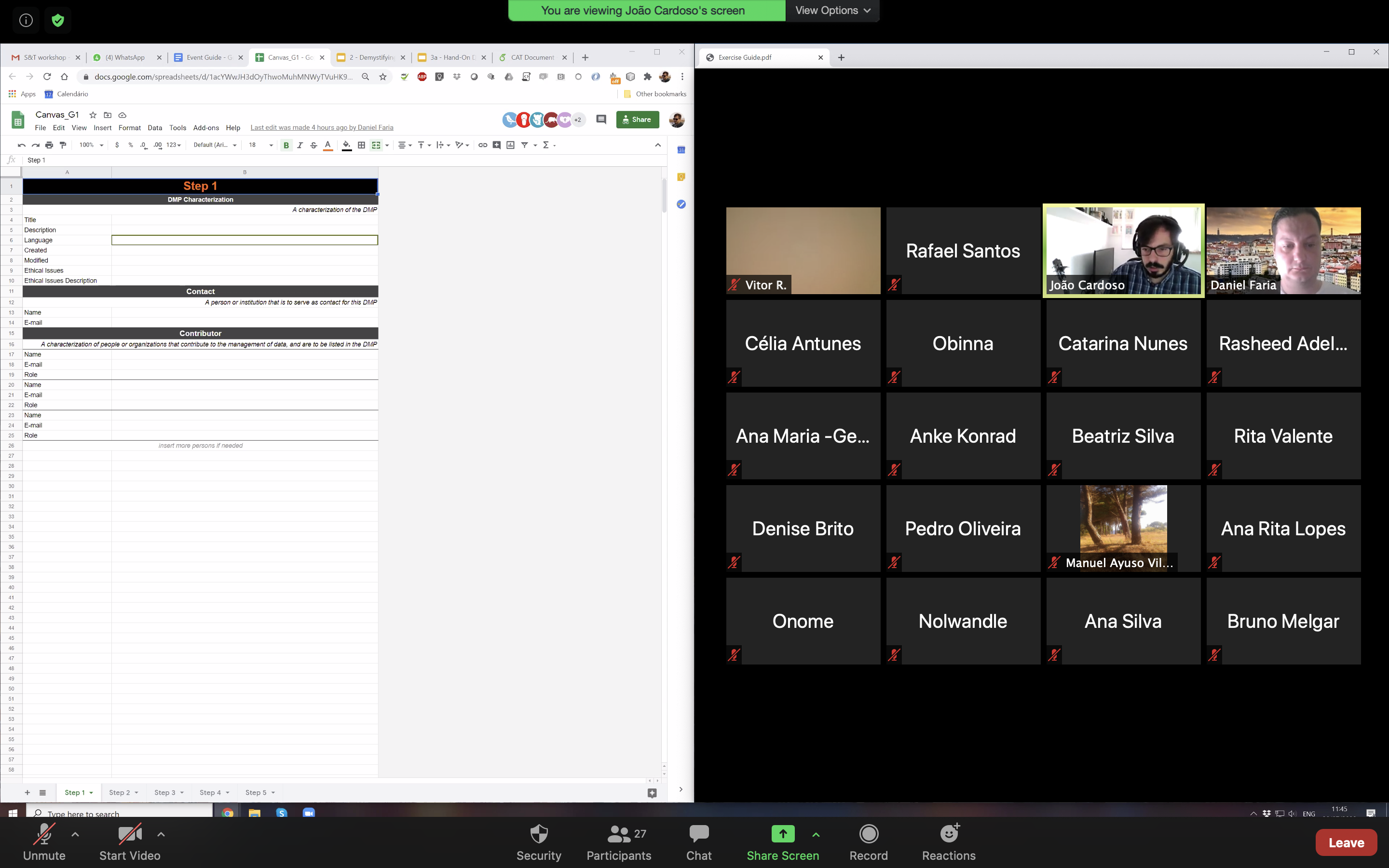Switch to the Step 4 sheet tab
This screenshot has height=868, width=1389.
coord(214,792)
